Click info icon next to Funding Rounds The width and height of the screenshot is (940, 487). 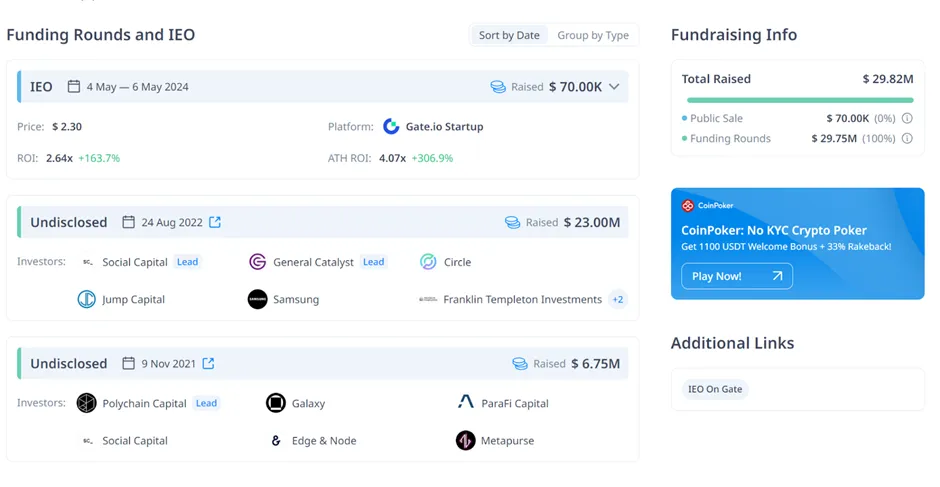coord(907,139)
